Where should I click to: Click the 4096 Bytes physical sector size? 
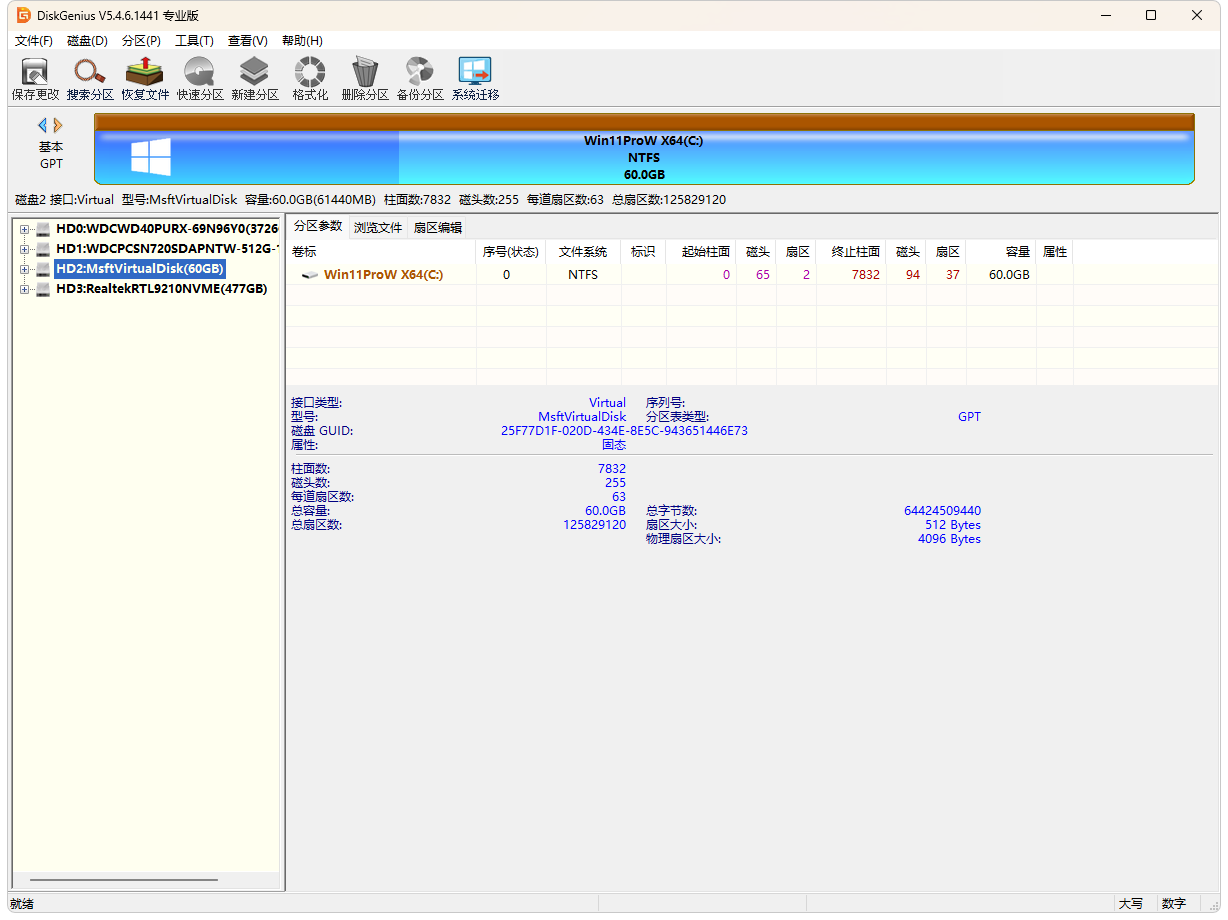(x=949, y=539)
